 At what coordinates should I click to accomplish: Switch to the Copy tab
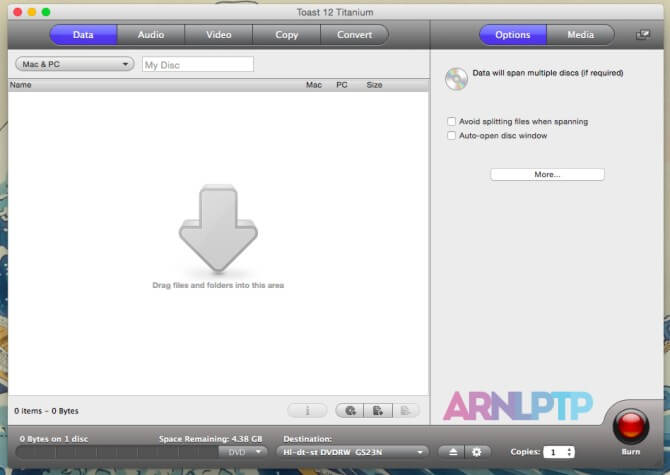(x=286, y=35)
